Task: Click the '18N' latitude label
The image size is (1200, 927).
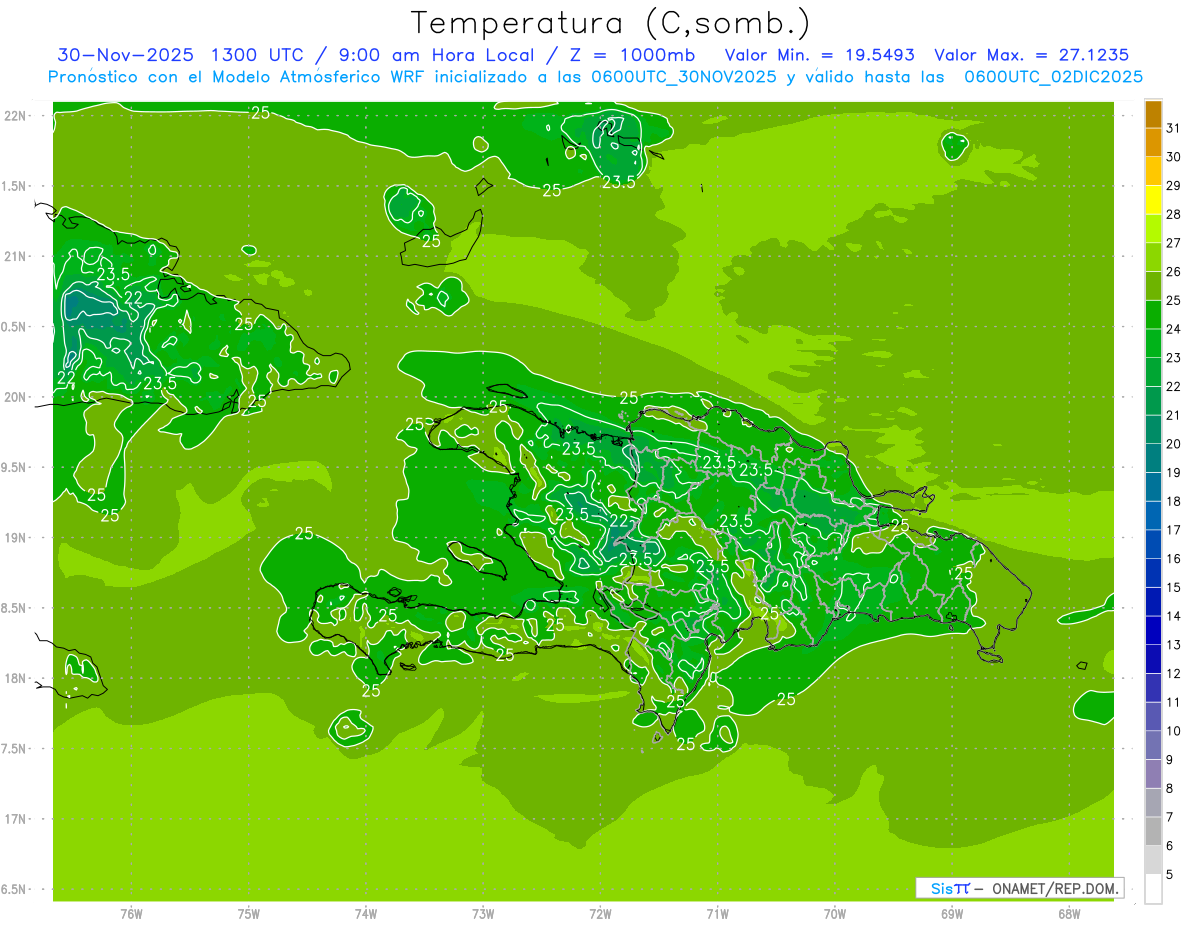Action: 16,678
